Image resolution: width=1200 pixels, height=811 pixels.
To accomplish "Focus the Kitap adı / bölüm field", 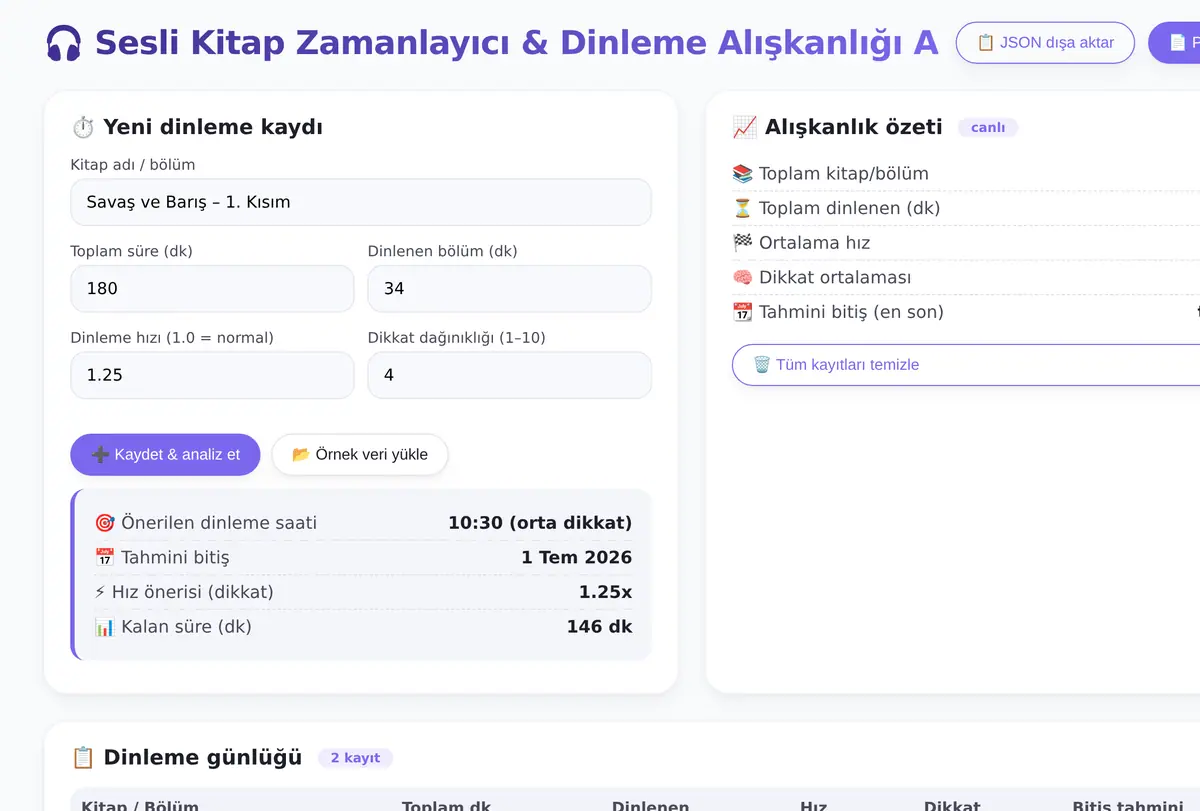I will pos(361,202).
